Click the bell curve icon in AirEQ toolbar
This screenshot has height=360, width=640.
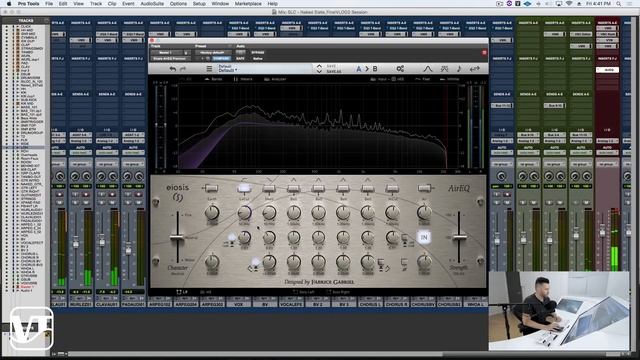(427, 69)
